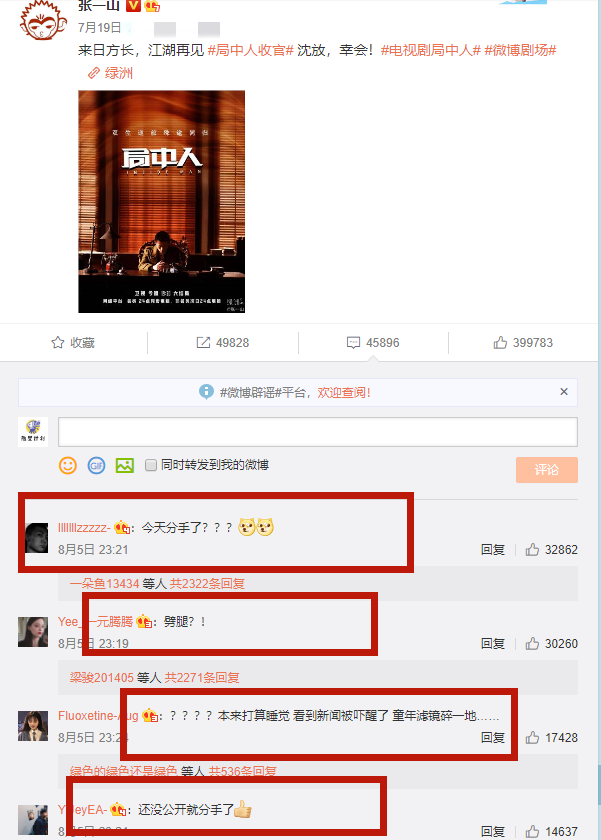Image resolution: width=601 pixels, height=840 pixels.
Task: Expand 共536条回复 replies
Action: (243, 771)
